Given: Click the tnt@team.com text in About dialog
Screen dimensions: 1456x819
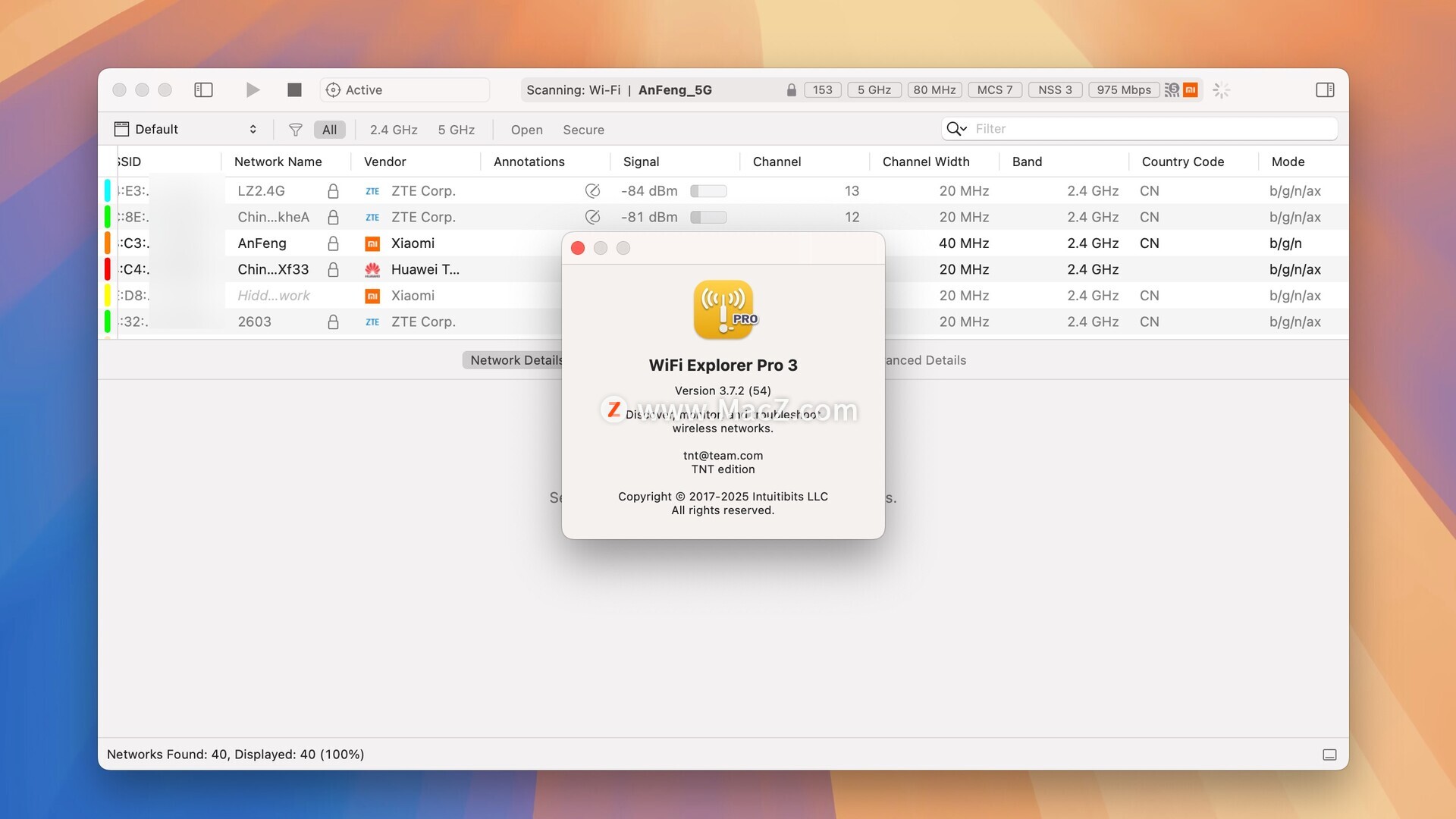Looking at the screenshot, I should [x=723, y=456].
